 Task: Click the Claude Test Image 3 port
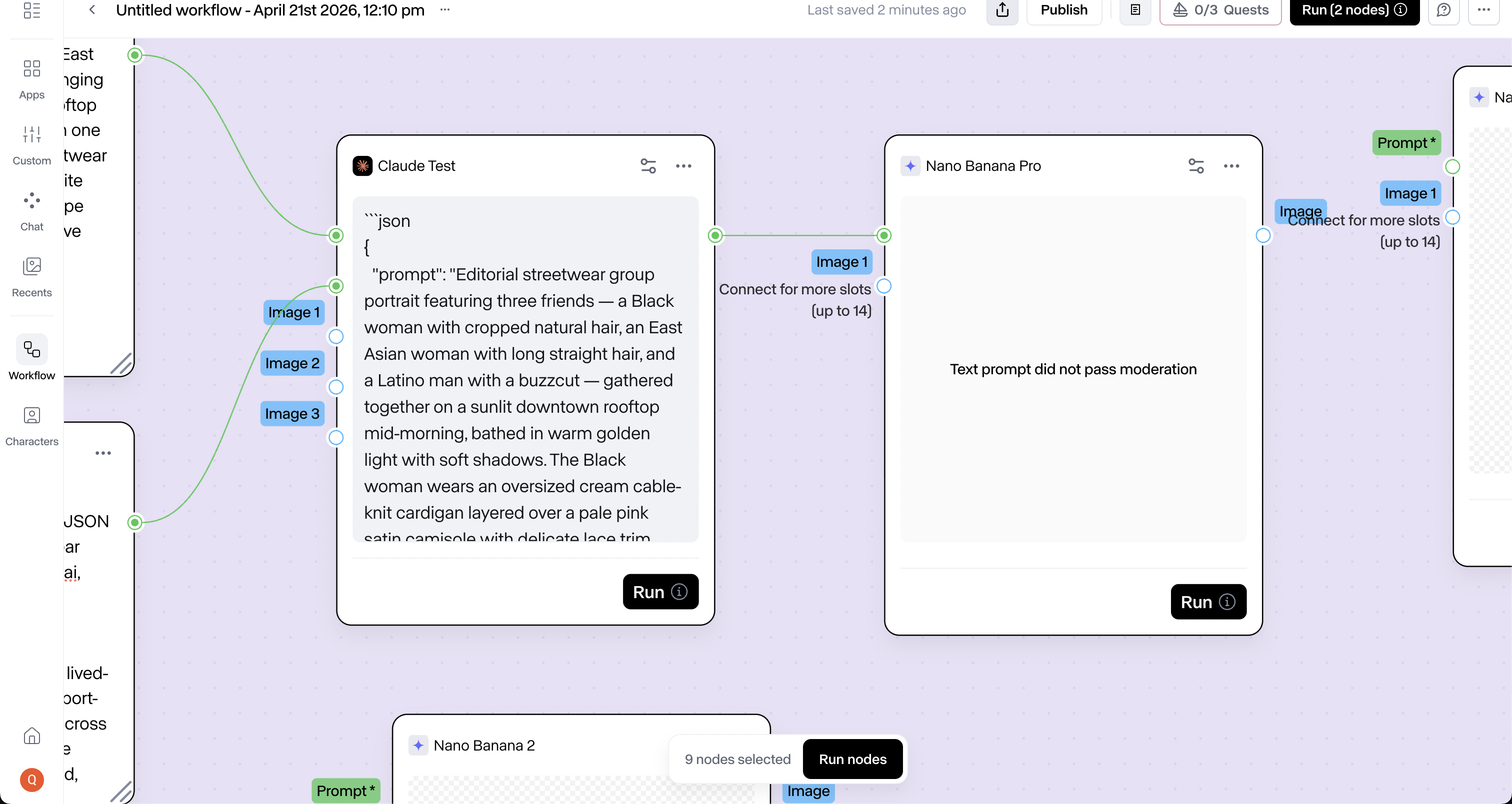335,438
